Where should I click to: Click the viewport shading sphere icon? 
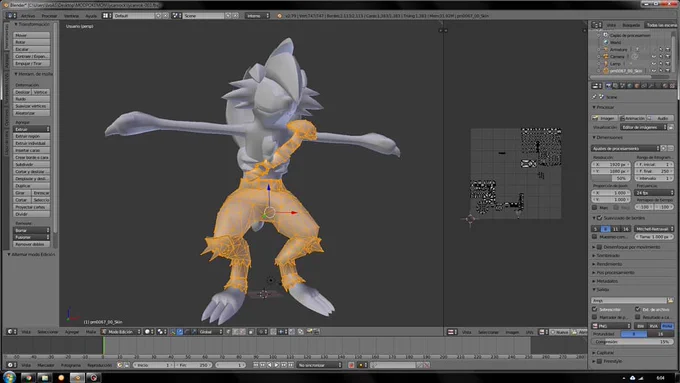[148, 332]
